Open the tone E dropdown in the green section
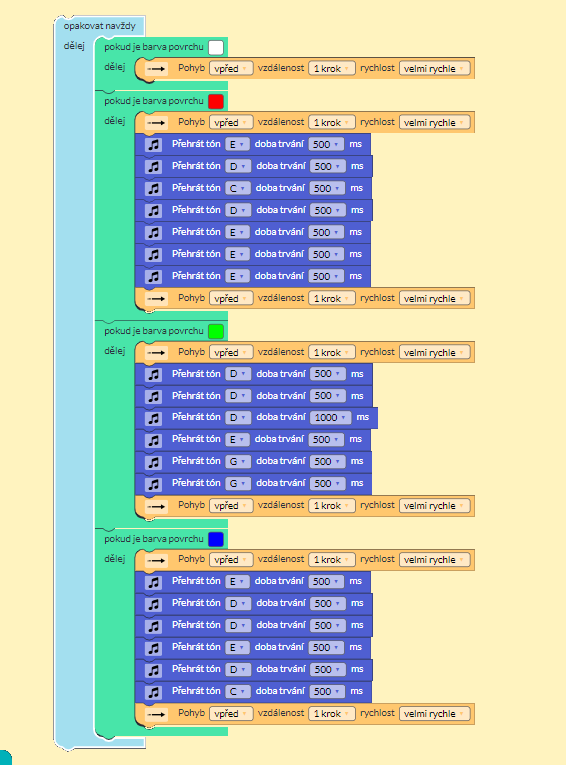566x765 pixels. pyautogui.click(x=237, y=440)
